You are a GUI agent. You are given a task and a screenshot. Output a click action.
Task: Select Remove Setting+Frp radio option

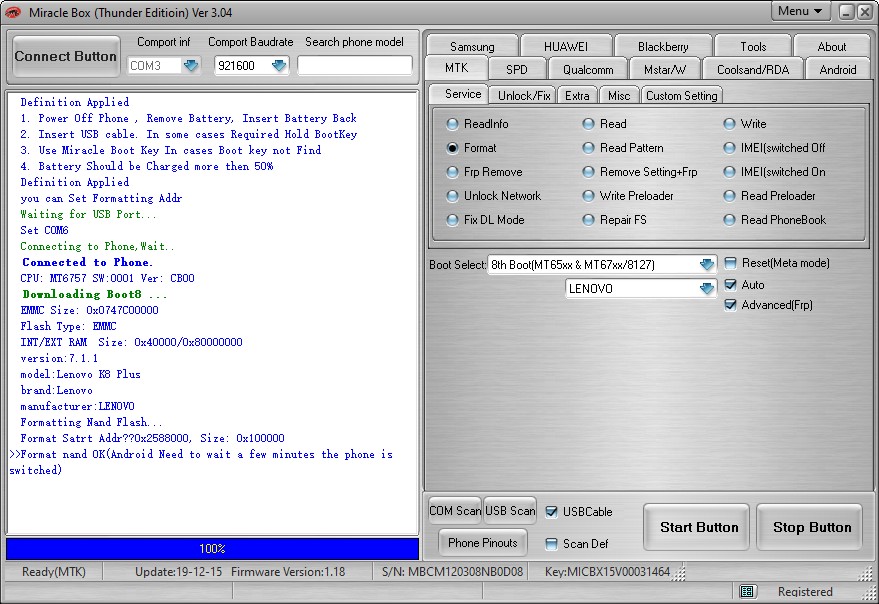(x=640, y=172)
